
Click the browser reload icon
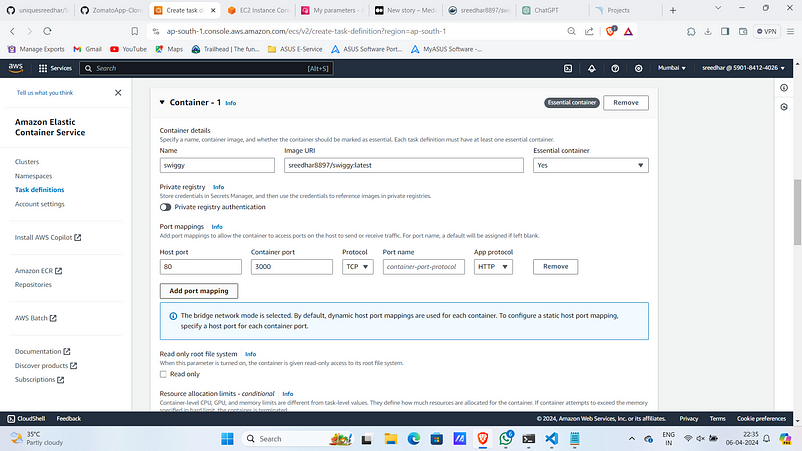click(47, 31)
